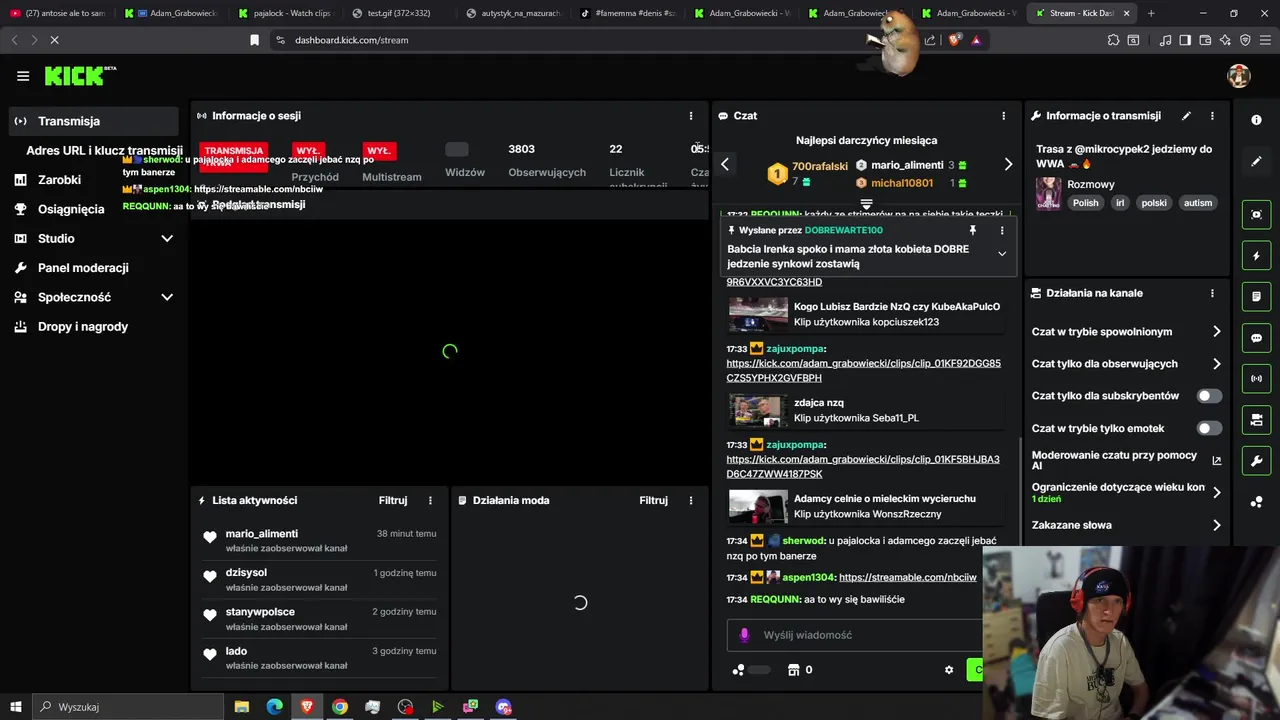Click the Wyszukaj taskbar search box
Screen dimensions: 1280x720
[x=127, y=707]
